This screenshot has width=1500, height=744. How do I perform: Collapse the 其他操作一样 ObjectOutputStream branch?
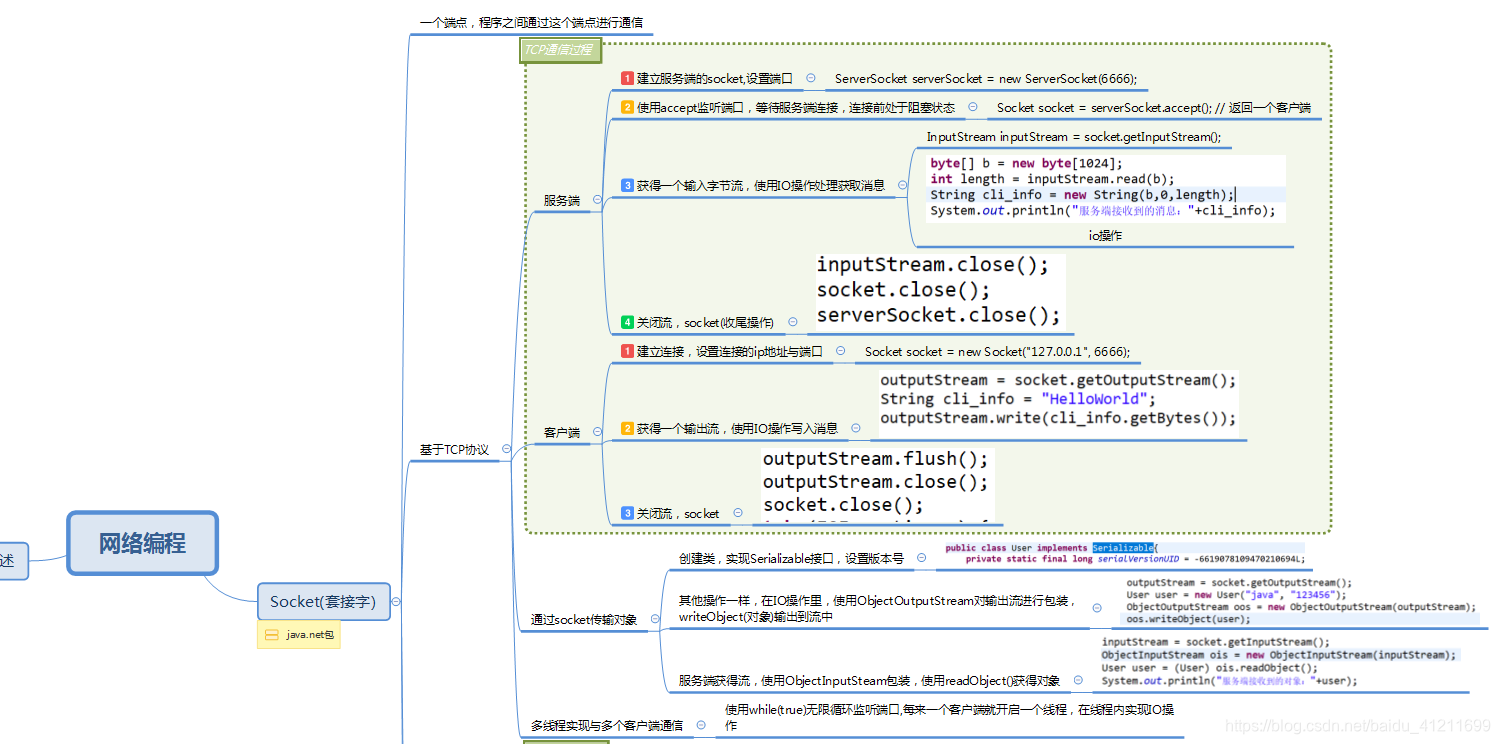(x=1098, y=608)
